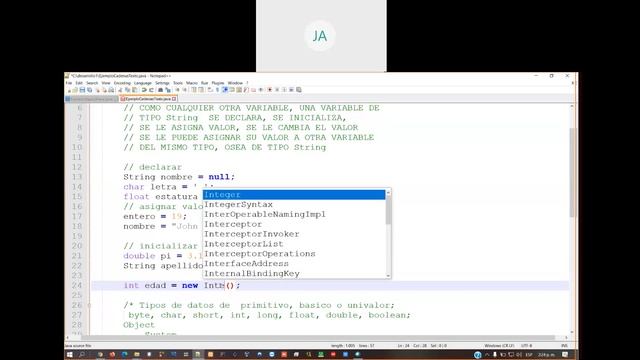
Task: Toggle INS overtype mode in status bar
Action: click(564, 346)
